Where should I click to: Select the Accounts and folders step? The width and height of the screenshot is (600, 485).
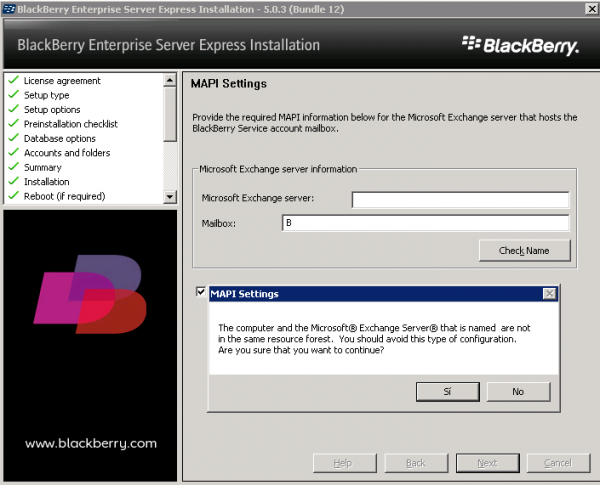[67, 153]
